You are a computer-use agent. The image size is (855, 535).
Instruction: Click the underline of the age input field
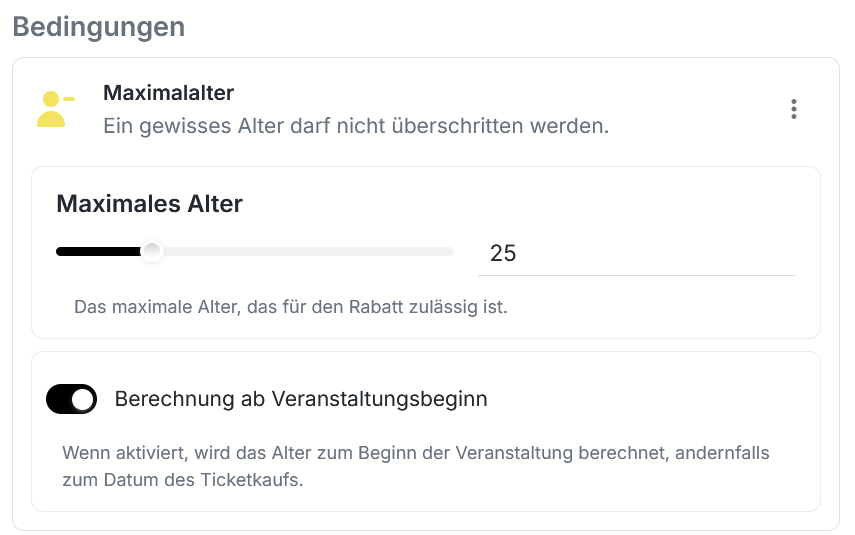[636, 274]
